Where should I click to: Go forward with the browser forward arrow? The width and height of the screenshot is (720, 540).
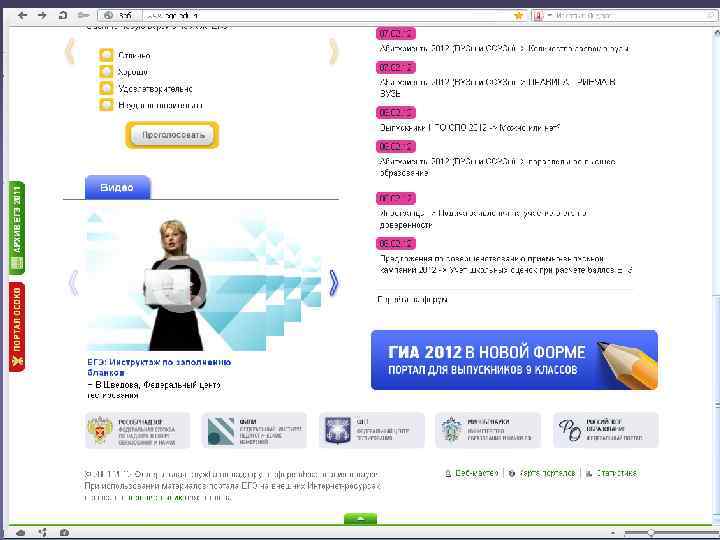[42, 15]
